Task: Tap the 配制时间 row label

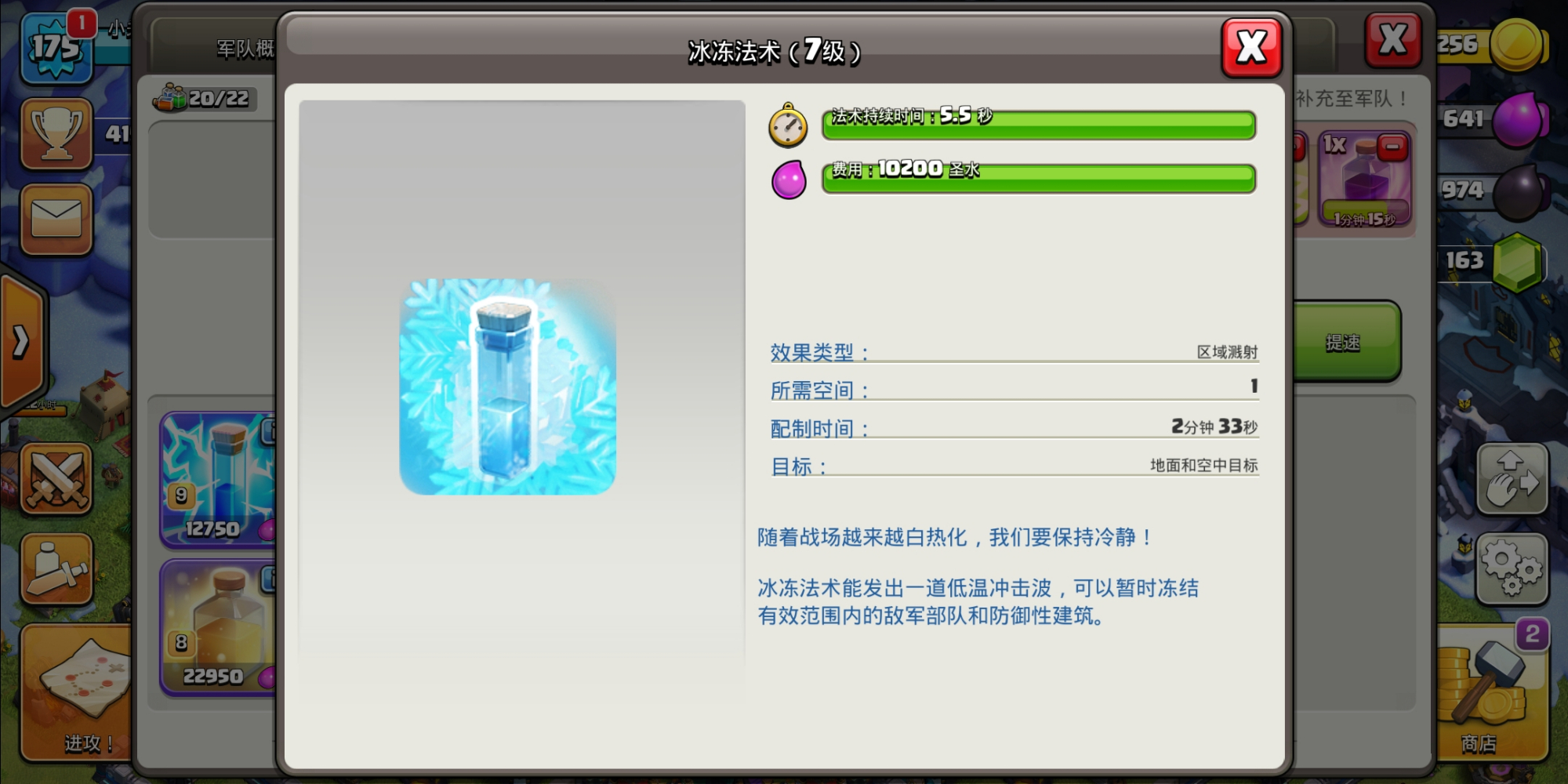Action: coord(819,428)
